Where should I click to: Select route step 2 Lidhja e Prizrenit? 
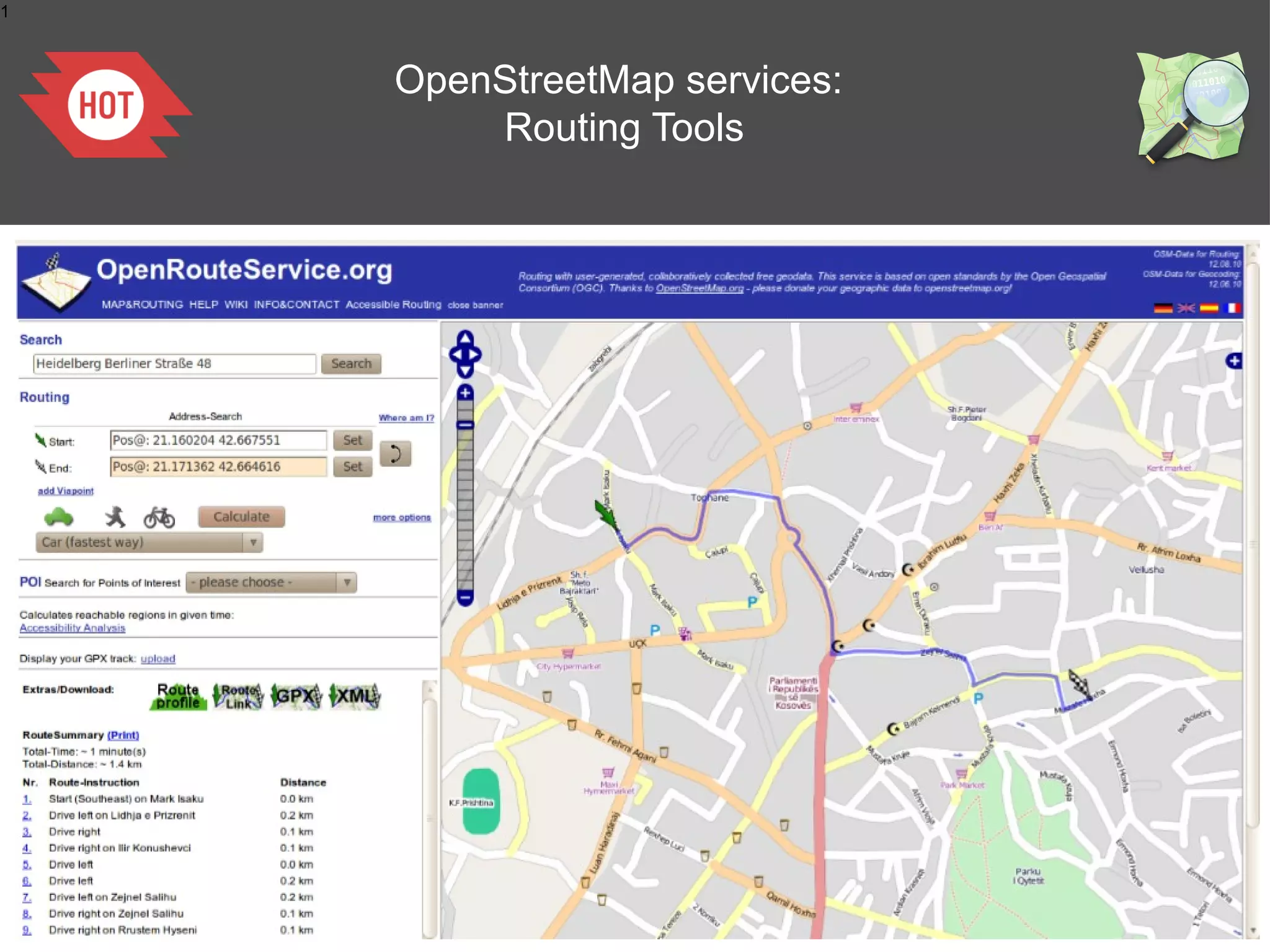point(122,816)
